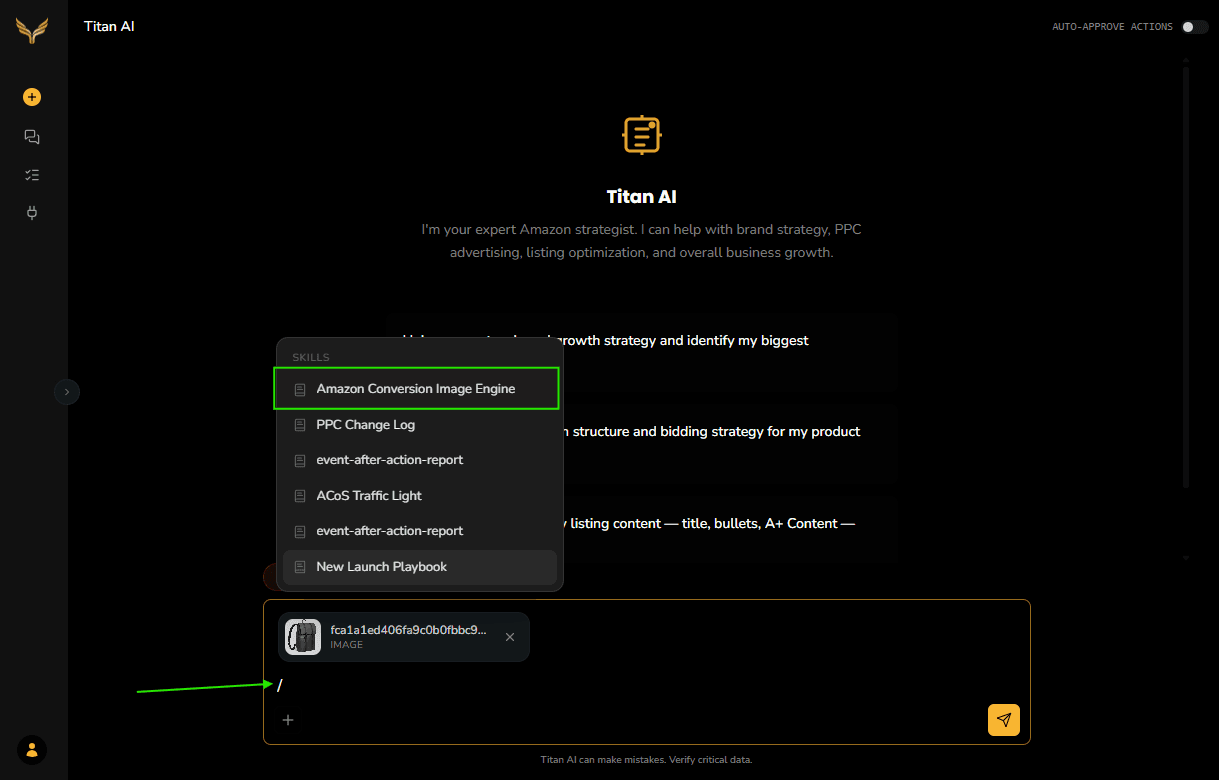
Task: Open the user profile avatar
Action: (32, 749)
